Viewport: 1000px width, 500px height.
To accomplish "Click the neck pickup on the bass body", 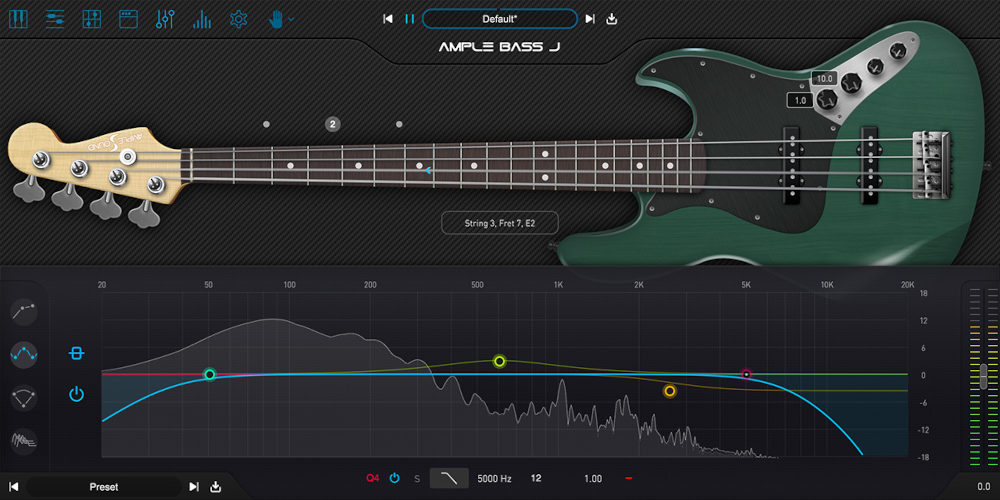I will (x=791, y=165).
